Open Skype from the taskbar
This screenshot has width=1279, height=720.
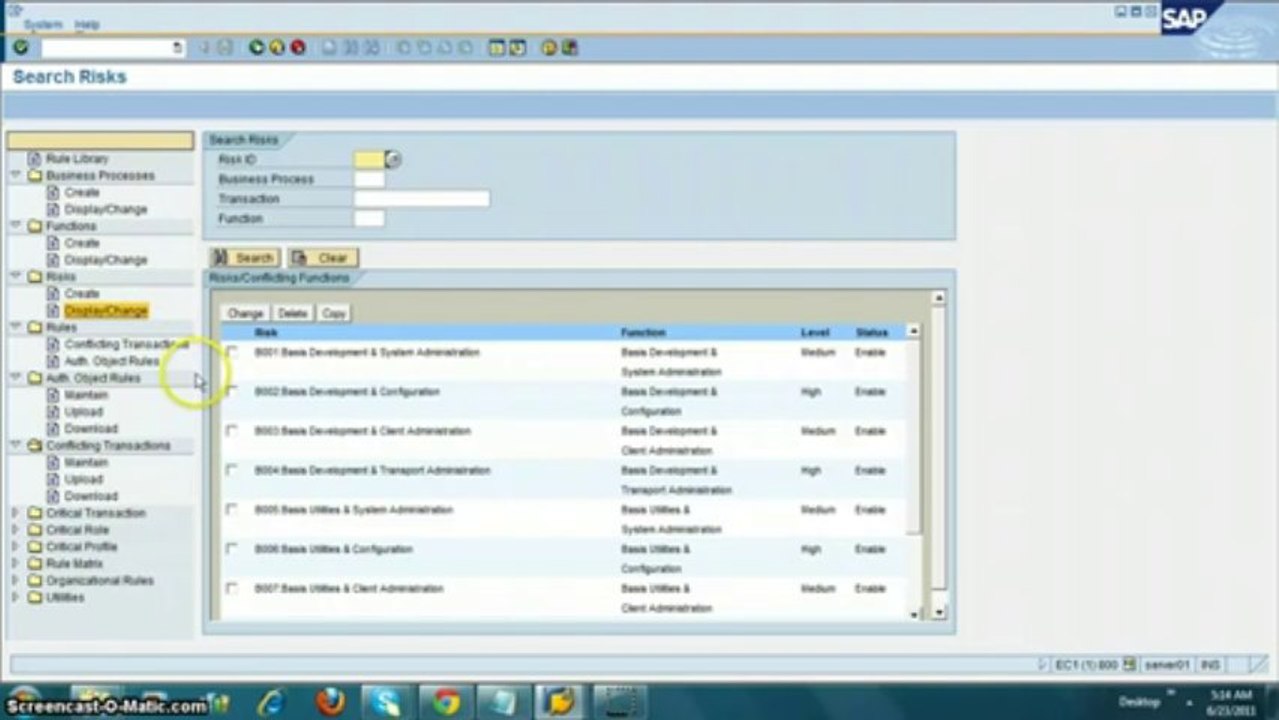pos(387,702)
